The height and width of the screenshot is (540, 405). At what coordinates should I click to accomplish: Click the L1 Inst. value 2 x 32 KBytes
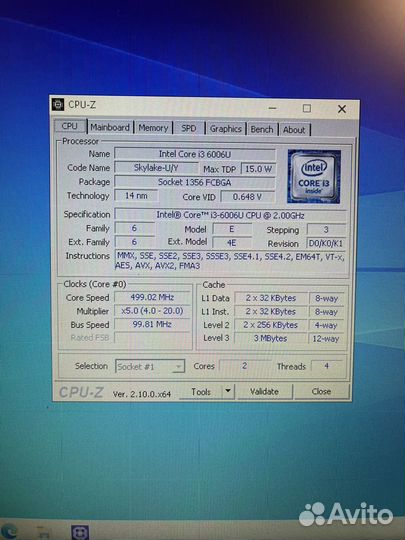coord(271,312)
